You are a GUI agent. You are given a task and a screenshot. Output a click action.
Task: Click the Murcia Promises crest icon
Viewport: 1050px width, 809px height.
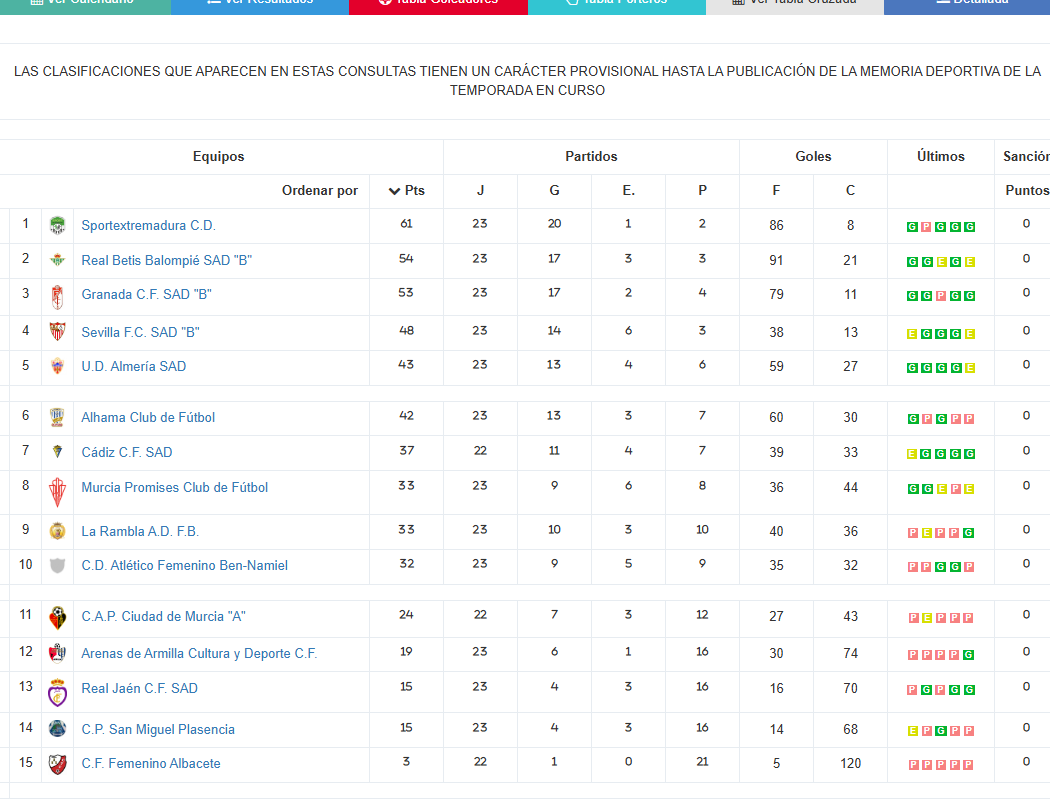pos(58,492)
